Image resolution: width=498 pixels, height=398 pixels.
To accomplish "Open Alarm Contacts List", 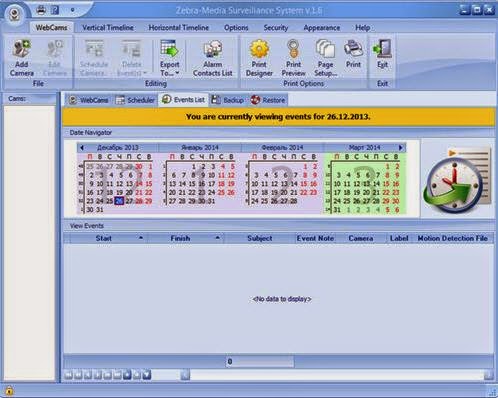I will [x=213, y=58].
